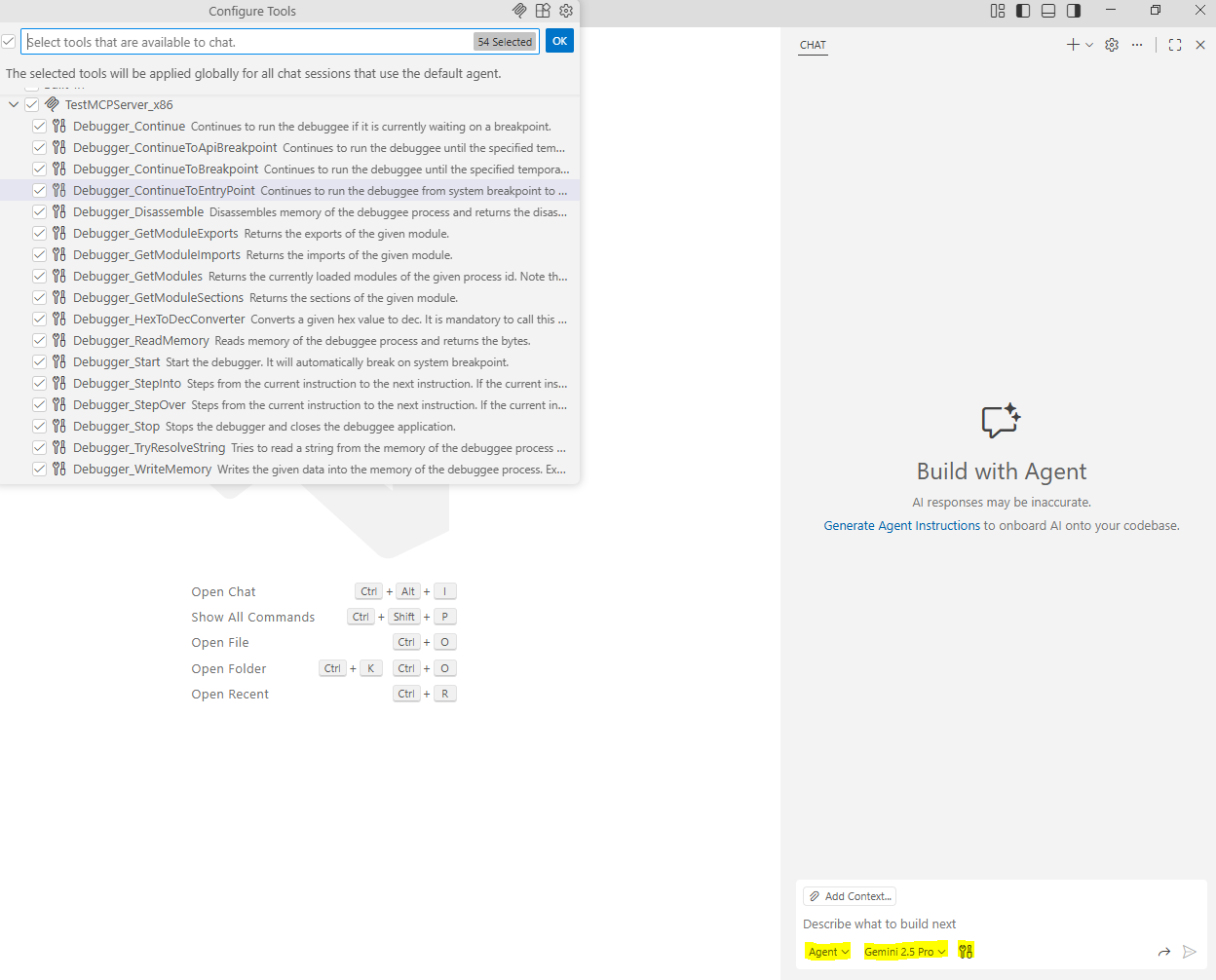Click the tool icon beside Debugger_ReadMemory
1216x980 pixels.
pyautogui.click(x=59, y=340)
